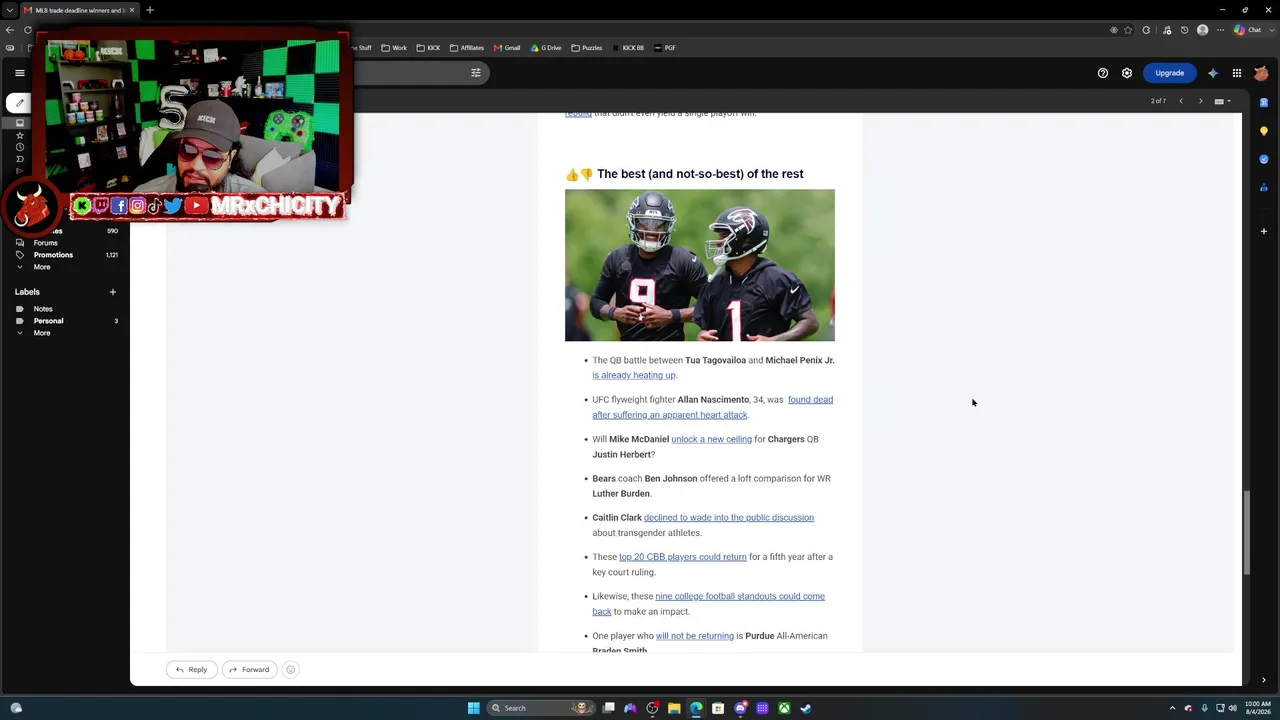This screenshot has height=720, width=1280.
Task: Follow 'unlock a new ceiling' link
Action: click(711, 439)
